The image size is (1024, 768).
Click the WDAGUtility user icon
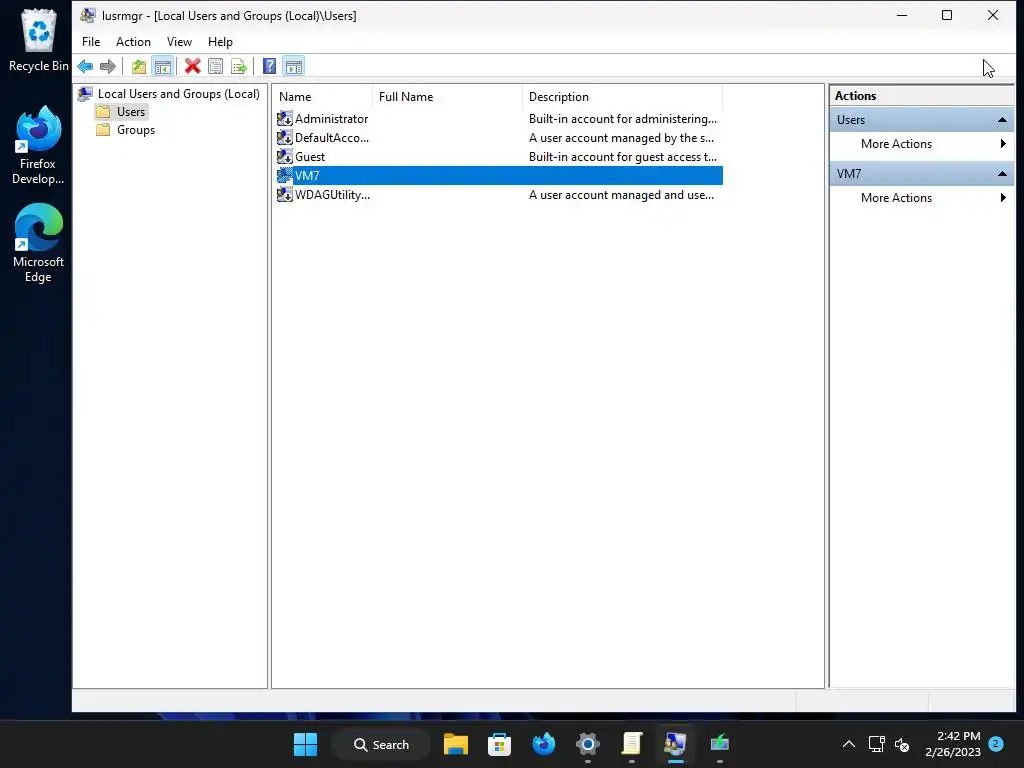285,194
